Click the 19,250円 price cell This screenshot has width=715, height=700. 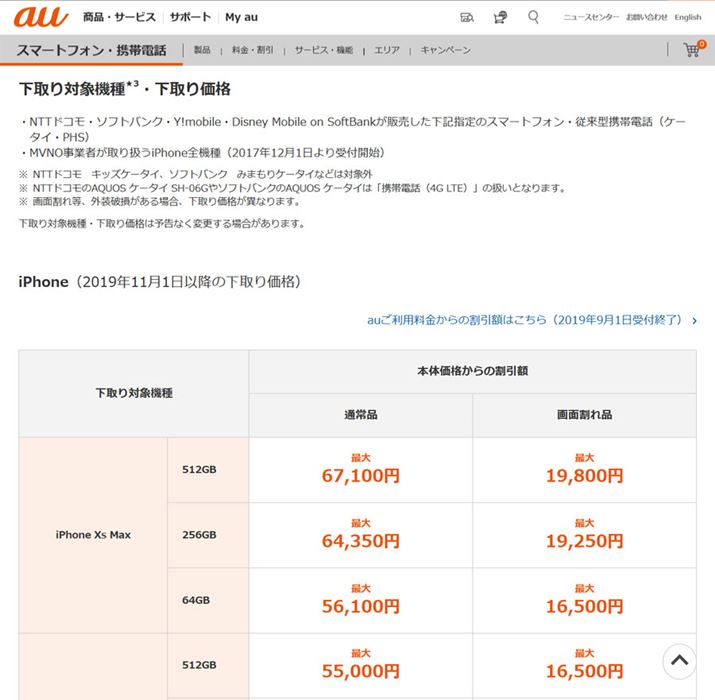585,535
